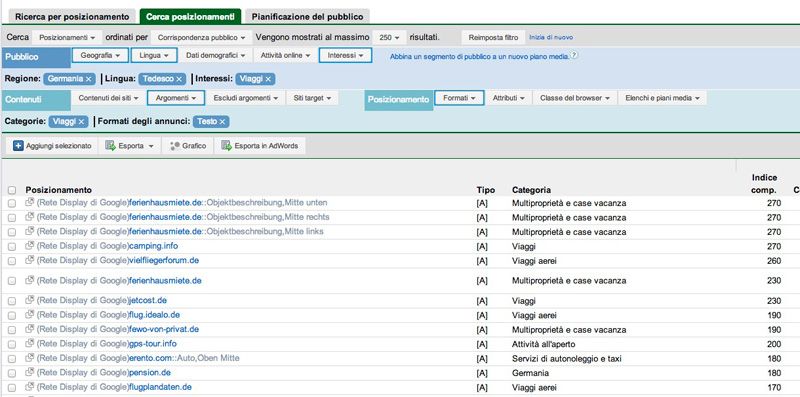Sort by Categoria column header
The image size is (800, 397).
(531, 190)
